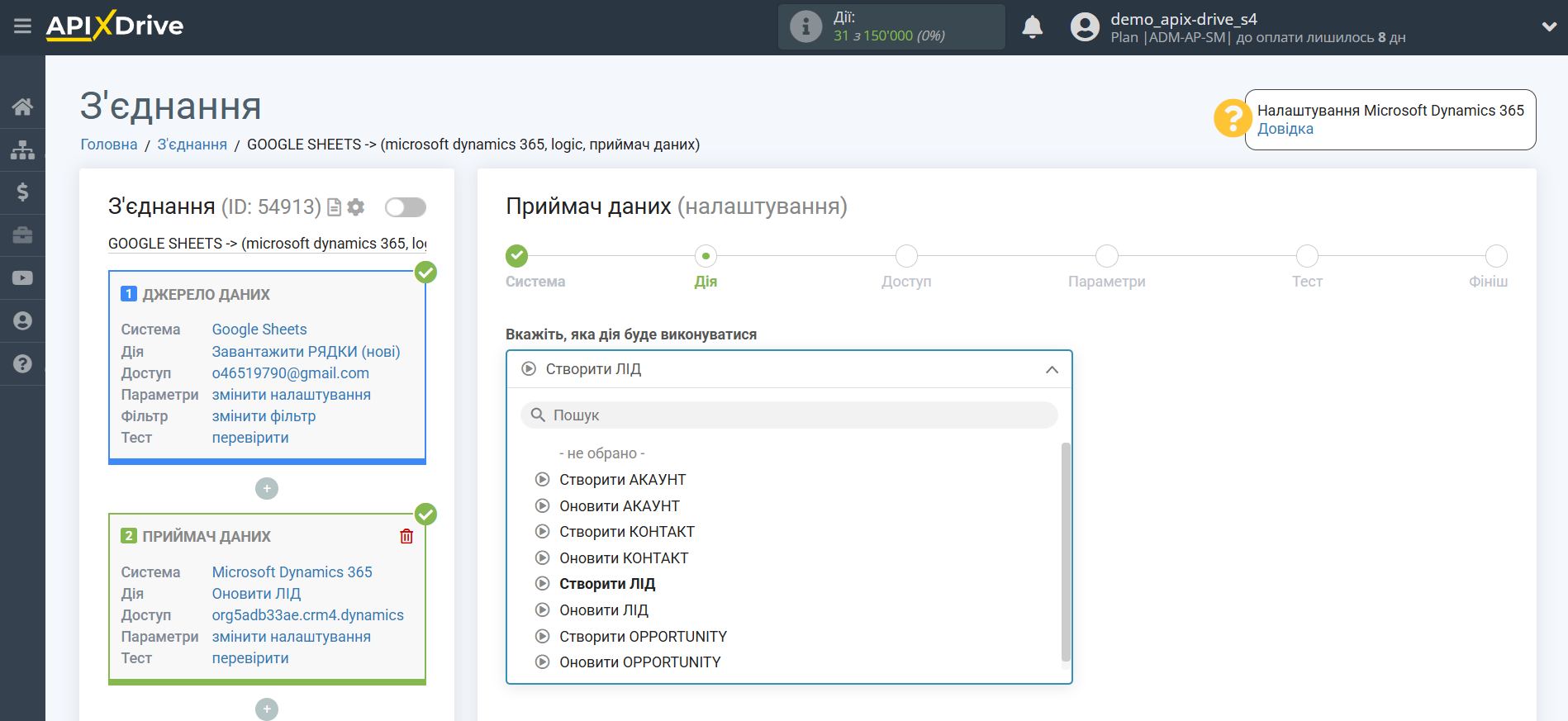Open the video tutorials sidebar icon
The height and width of the screenshot is (721, 1568).
point(22,278)
